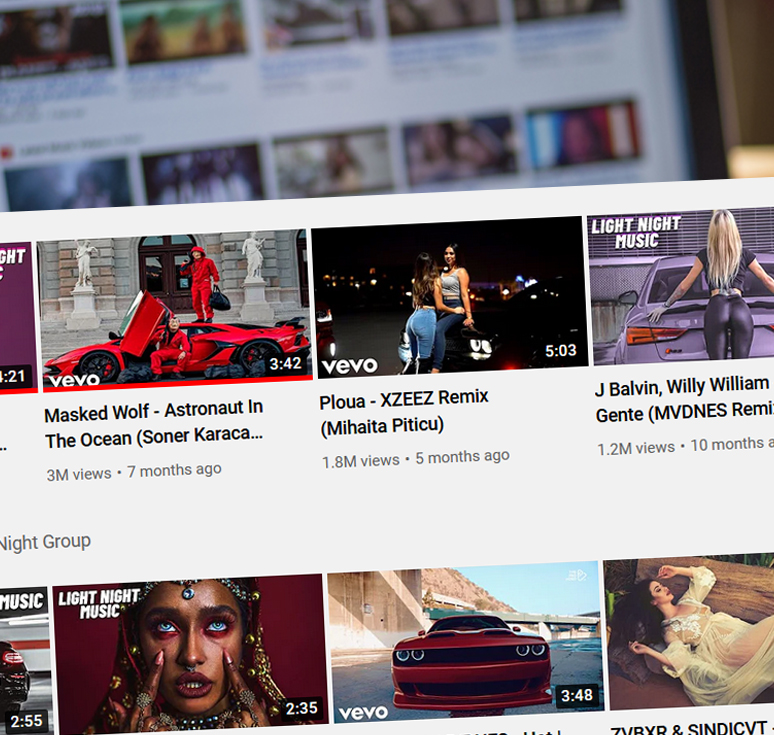Click the '1.2M views • 10 months' text

(x=685, y=446)
